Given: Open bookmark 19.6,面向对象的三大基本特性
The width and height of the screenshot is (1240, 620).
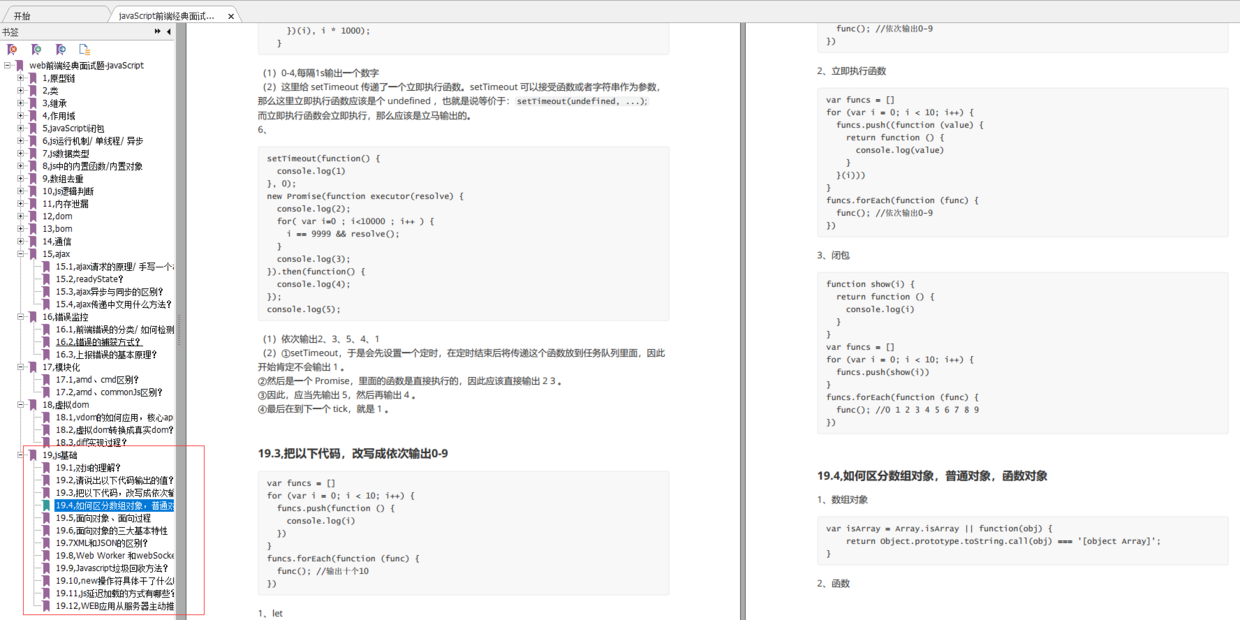Looking at the screenshot, I should point(112,530).
